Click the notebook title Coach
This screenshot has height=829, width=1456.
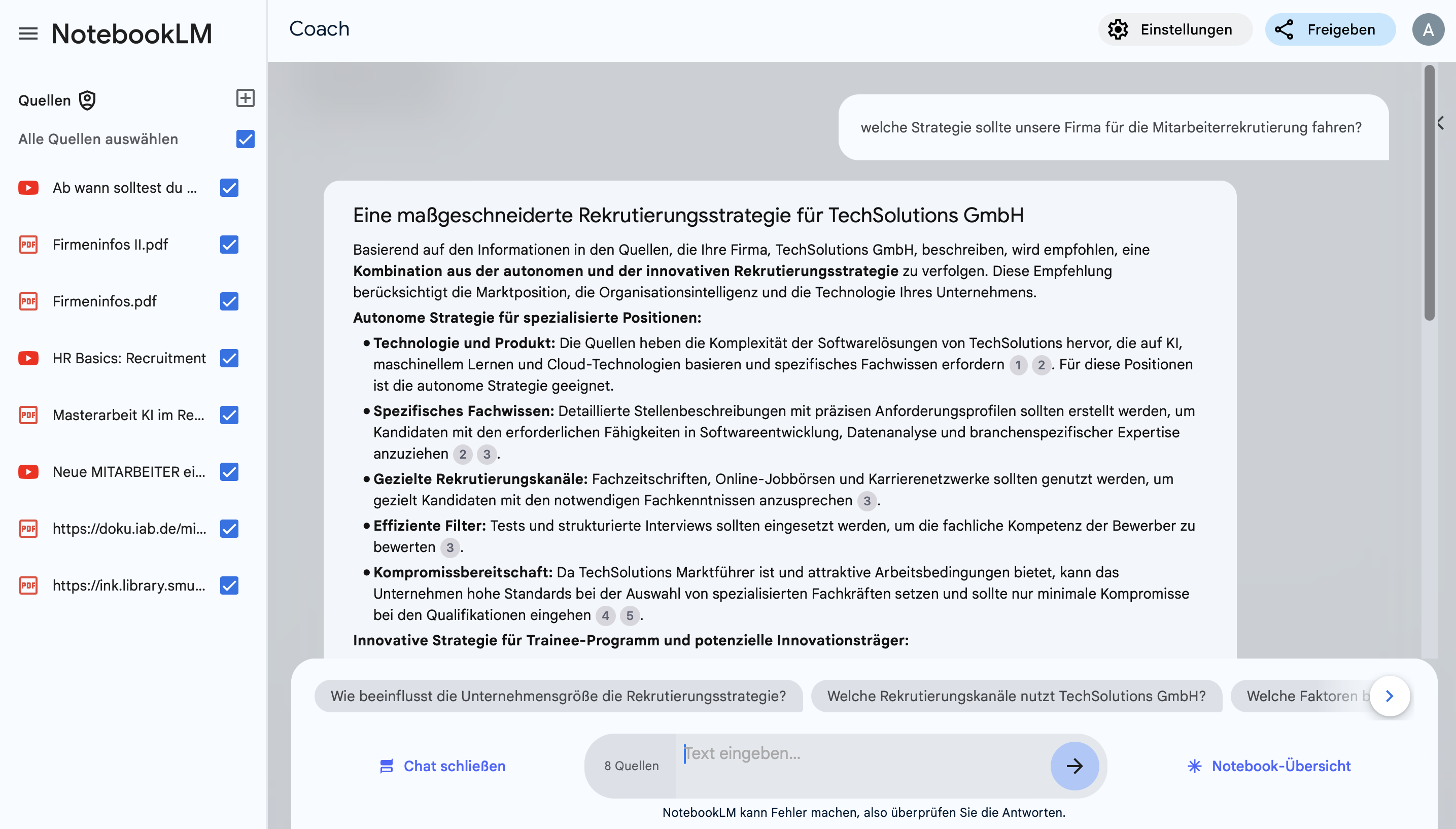point(319,29)
